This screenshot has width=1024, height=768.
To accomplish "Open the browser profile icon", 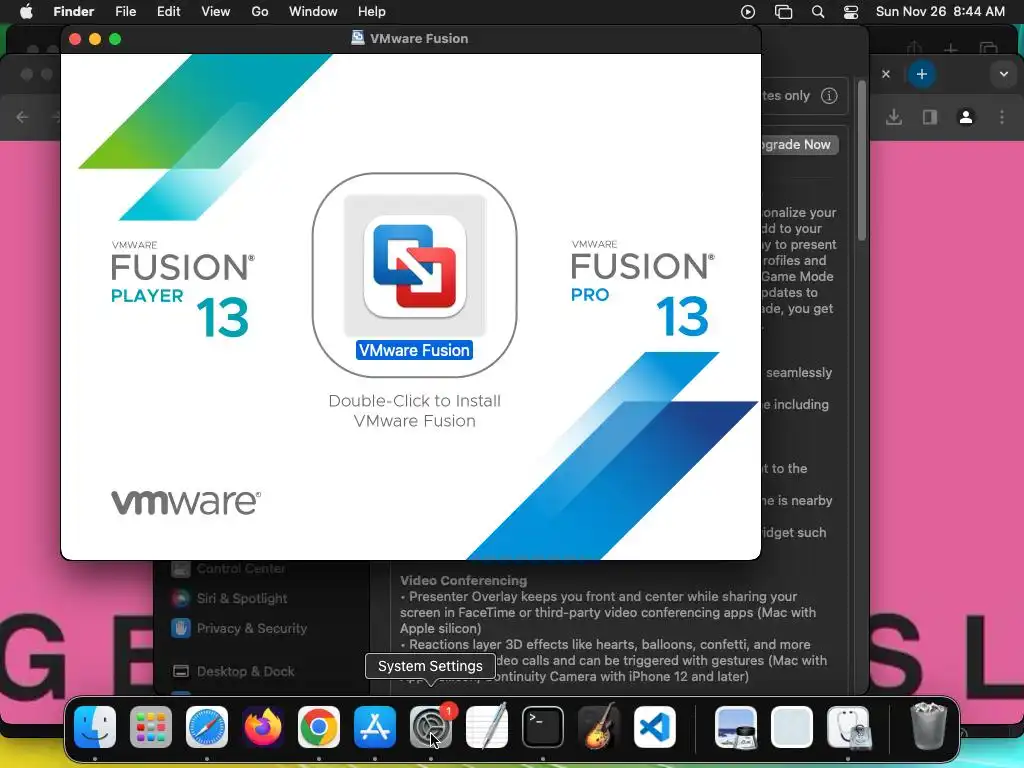I will pyautogui.click(x=966, y=117).
